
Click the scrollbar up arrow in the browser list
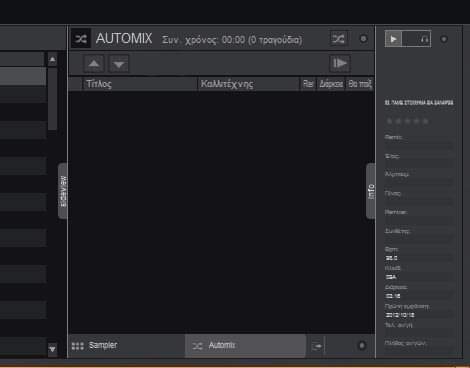point(52,60)
